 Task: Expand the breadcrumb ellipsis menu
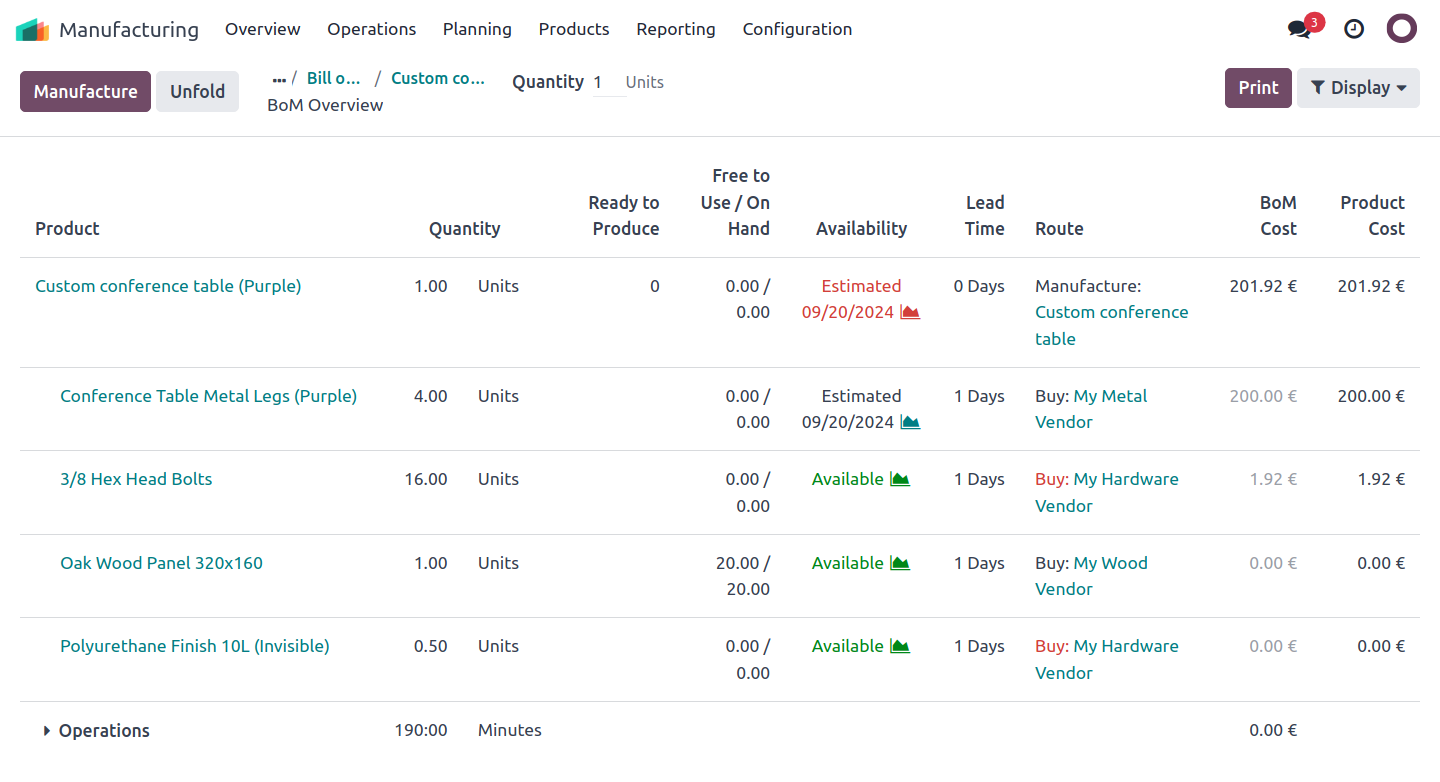(278, 79)
